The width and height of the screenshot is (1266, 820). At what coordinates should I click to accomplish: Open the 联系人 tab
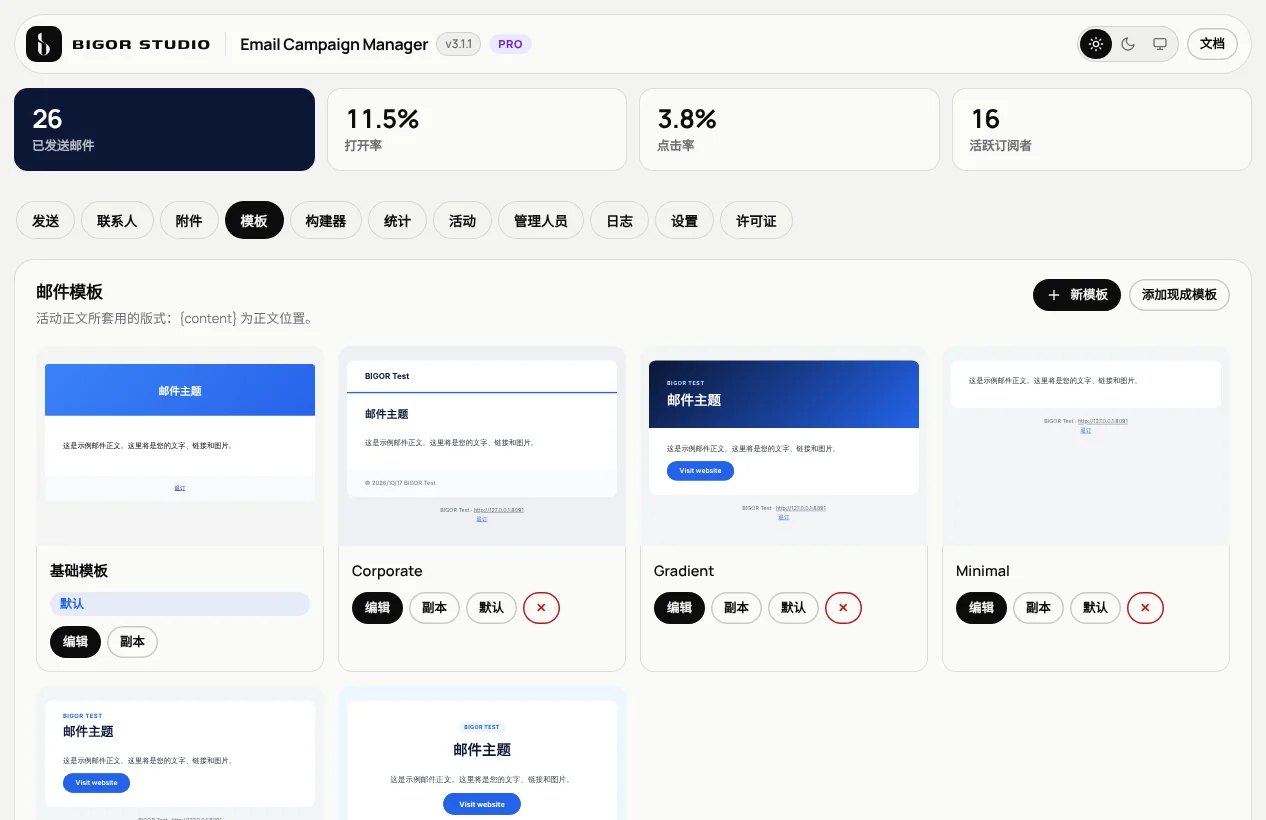click(117, 221)
